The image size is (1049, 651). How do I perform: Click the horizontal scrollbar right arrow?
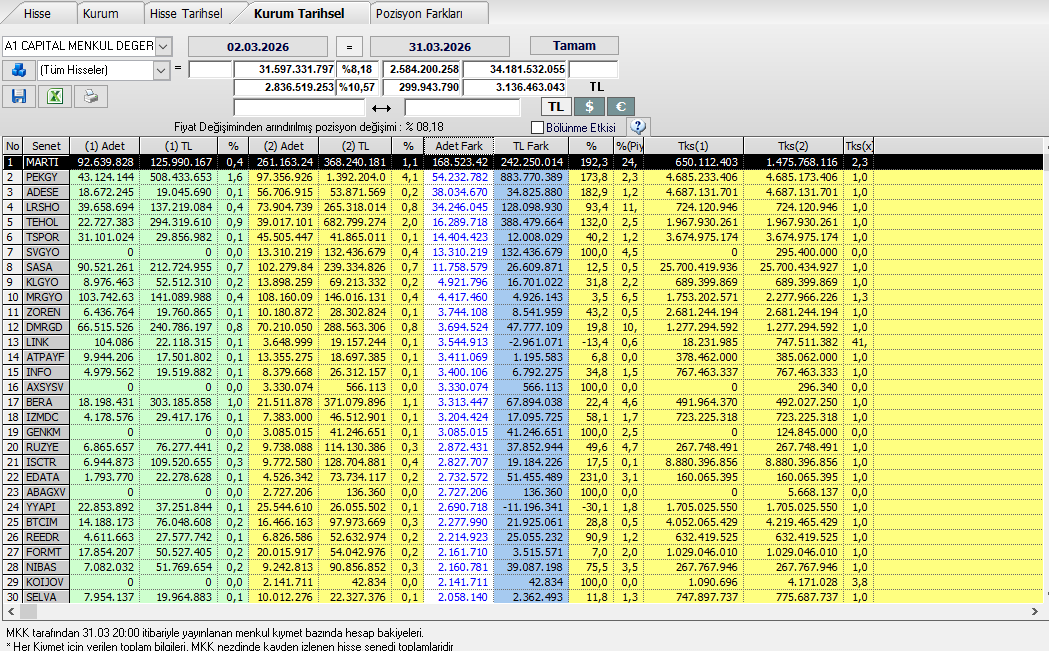[1034, 612]
